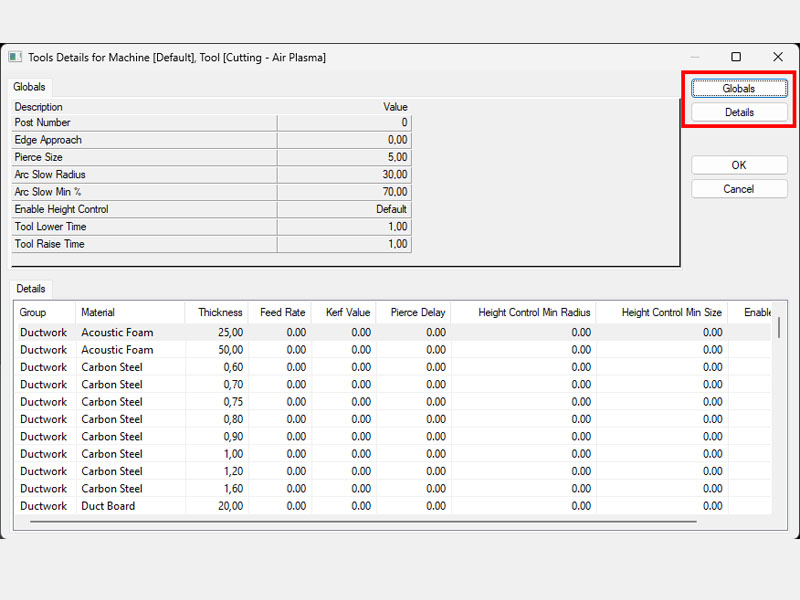Sort by the Group column header

click(46, 312)
